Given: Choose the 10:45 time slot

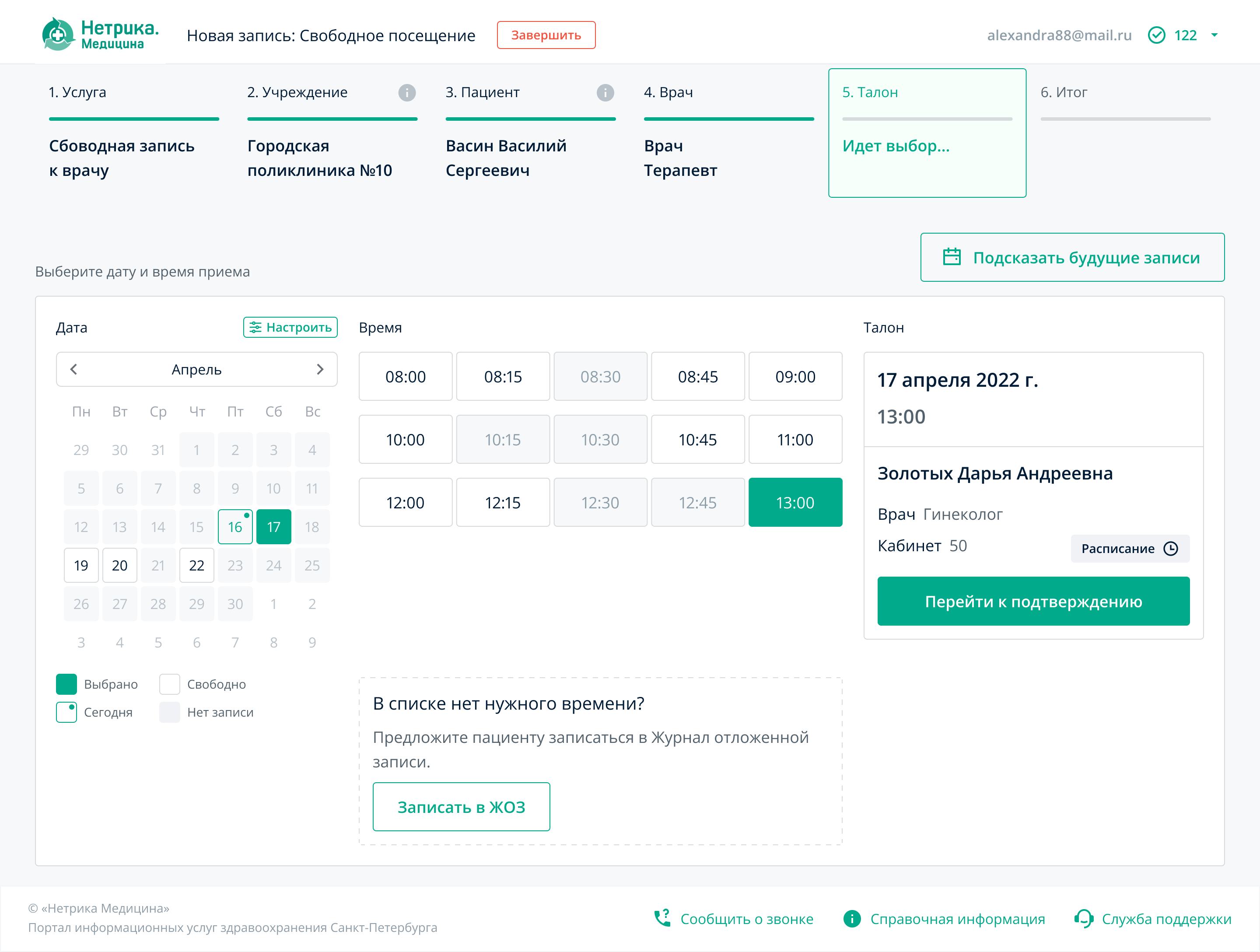Looking at the screenshot, I should coord(697,440).
